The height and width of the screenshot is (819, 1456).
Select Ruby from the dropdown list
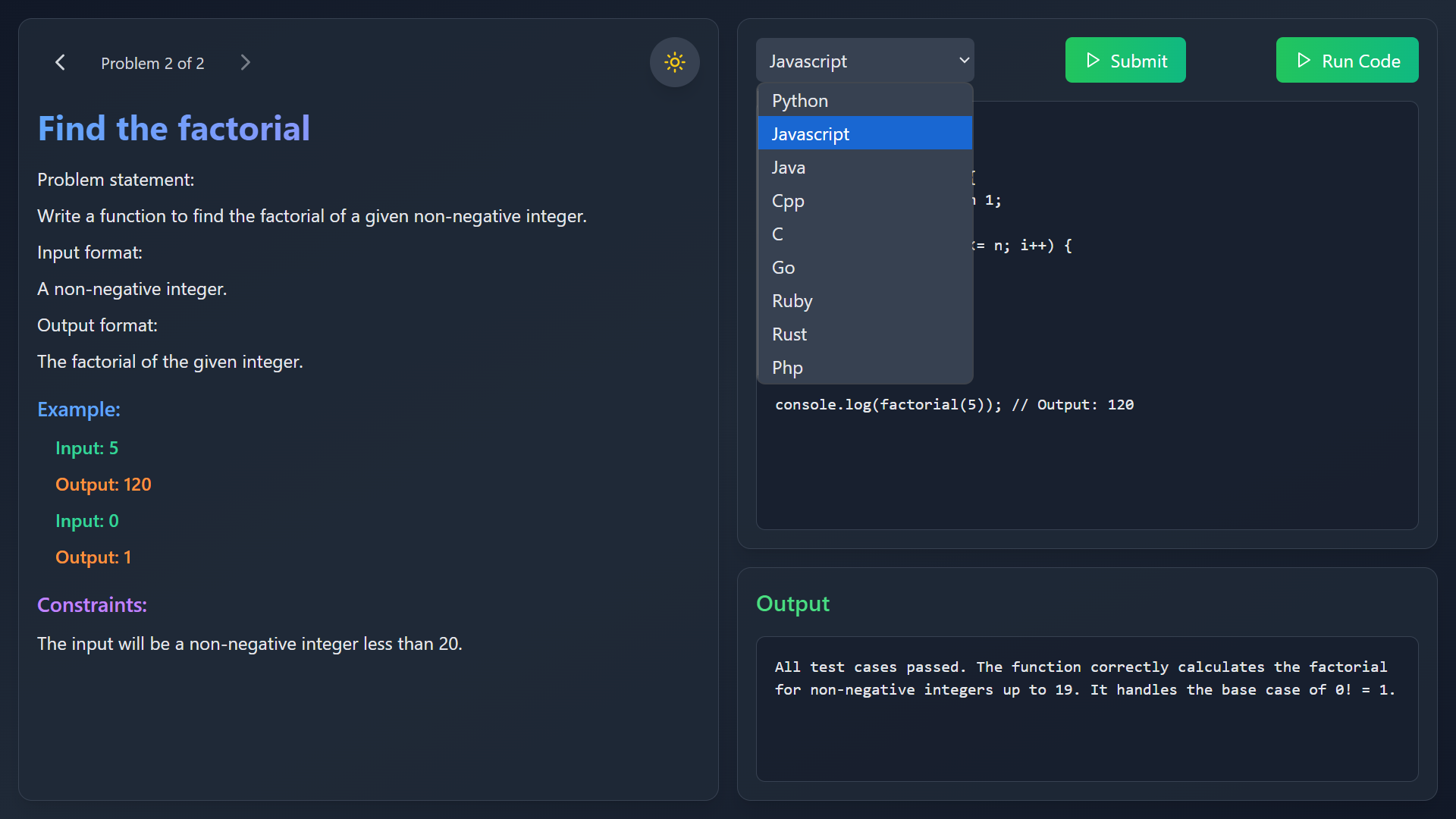pyautogui.click(x=792, y=301)
